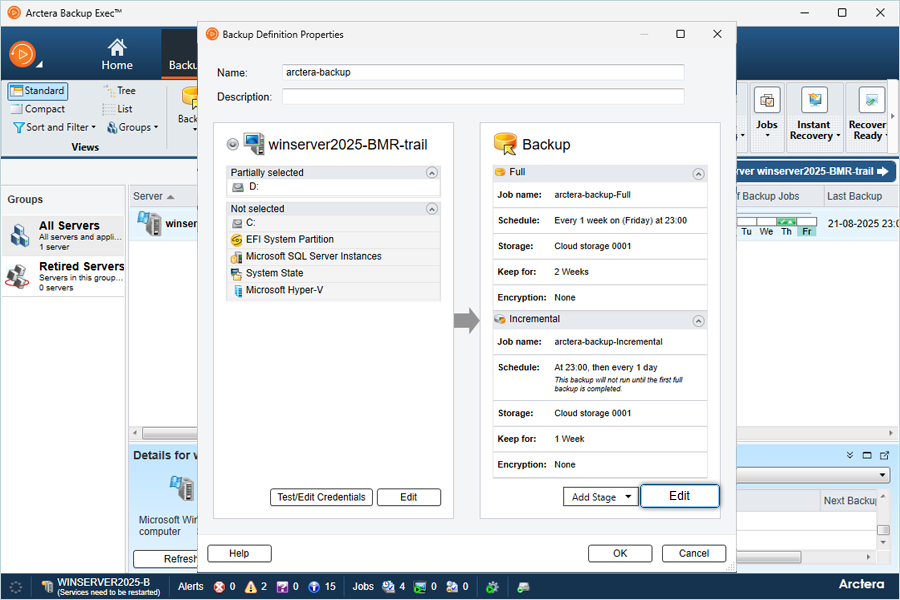Click the EFI System Partition icon
This screenshot has height=600, width=900.
point(236,240)
